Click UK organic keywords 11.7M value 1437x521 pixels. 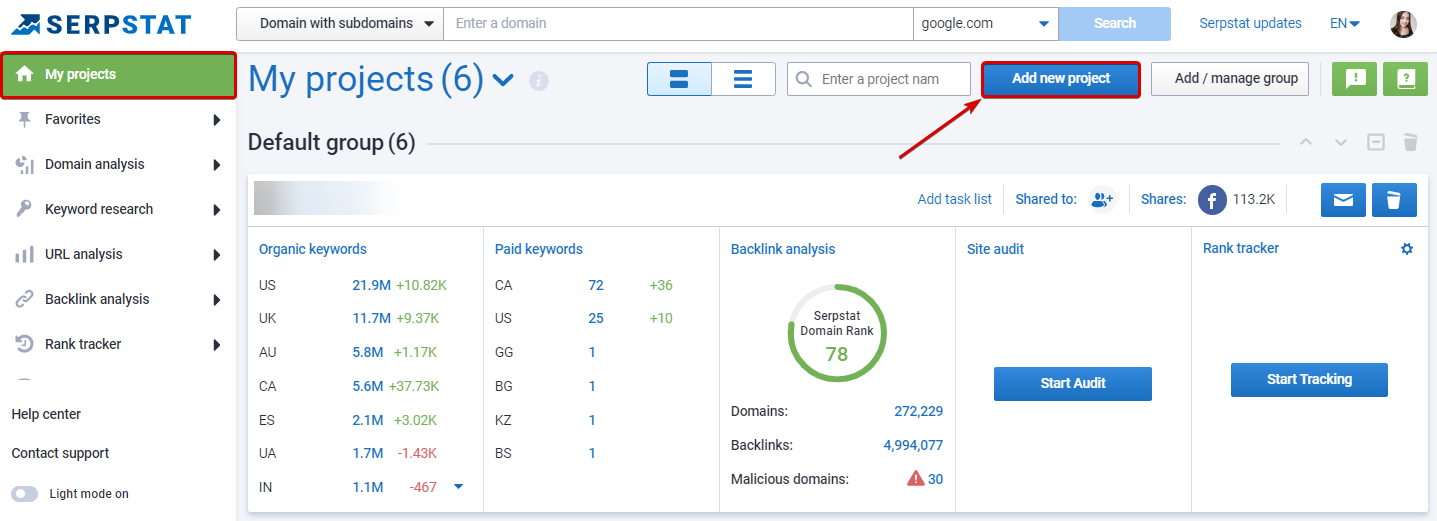[371, 318]
